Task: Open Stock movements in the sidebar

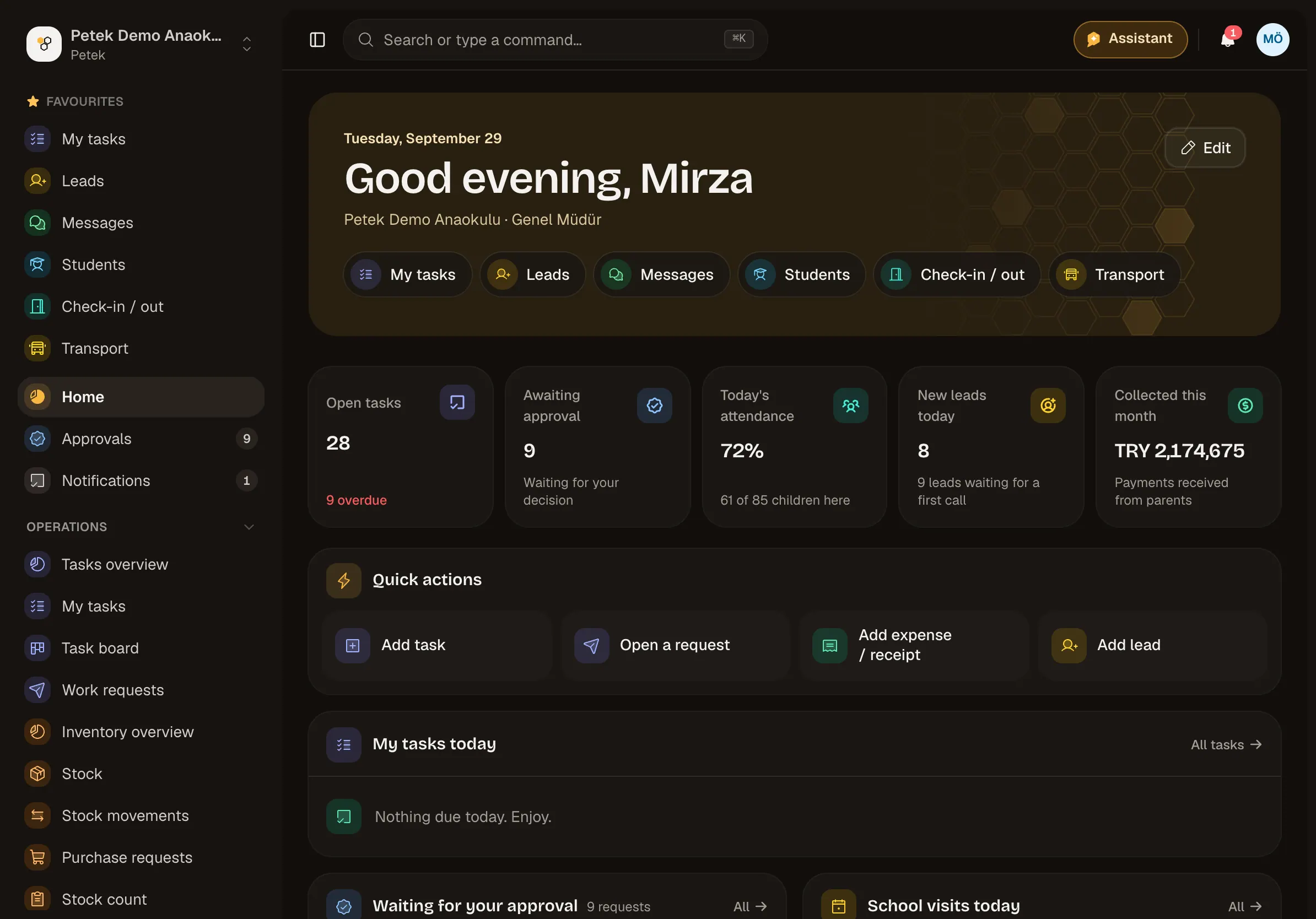Action: (x=141, y=815)
